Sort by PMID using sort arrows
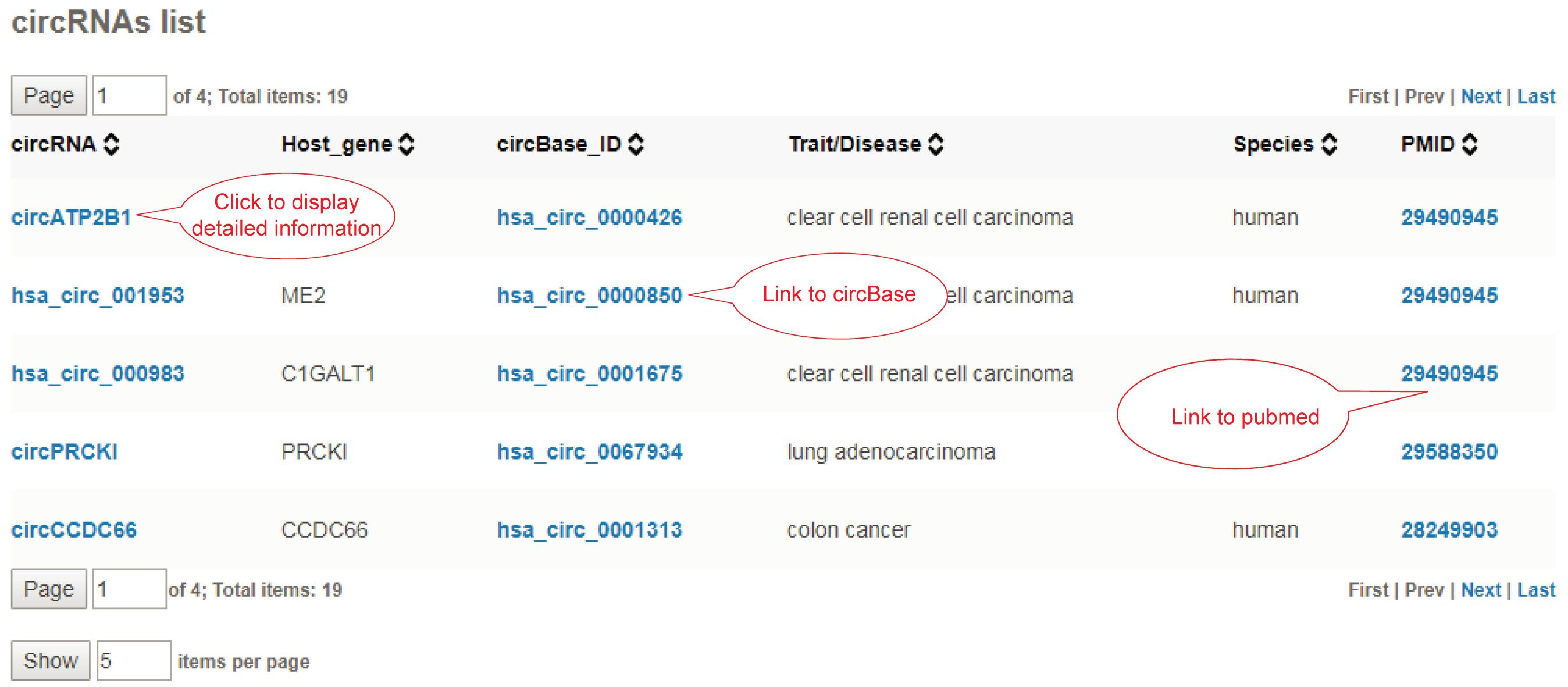The height and width of the screenshot is (687, 1568). pos(1469,144)
